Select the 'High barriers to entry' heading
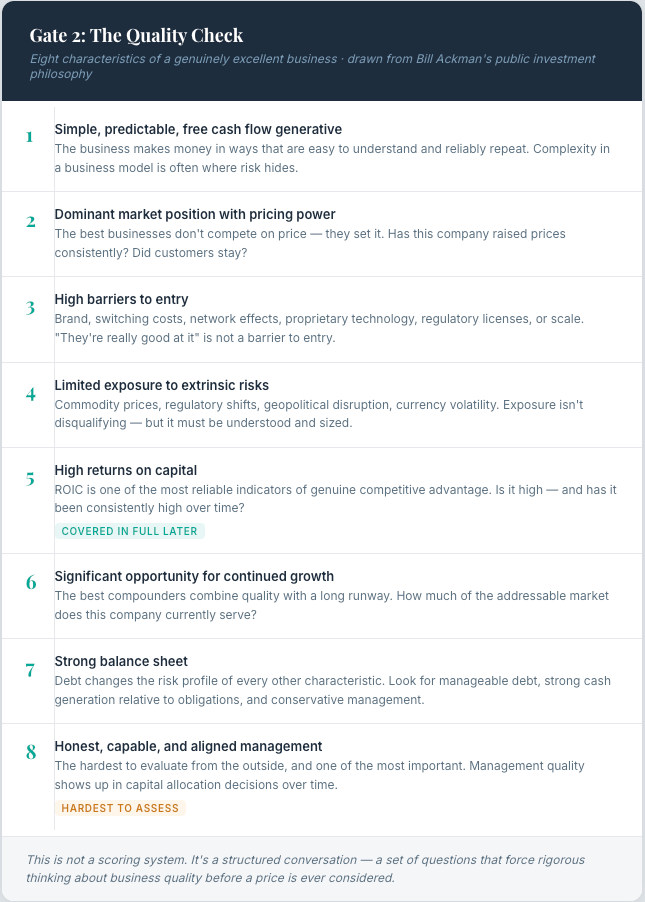This screenshot has width=645, height=902. 121,299
